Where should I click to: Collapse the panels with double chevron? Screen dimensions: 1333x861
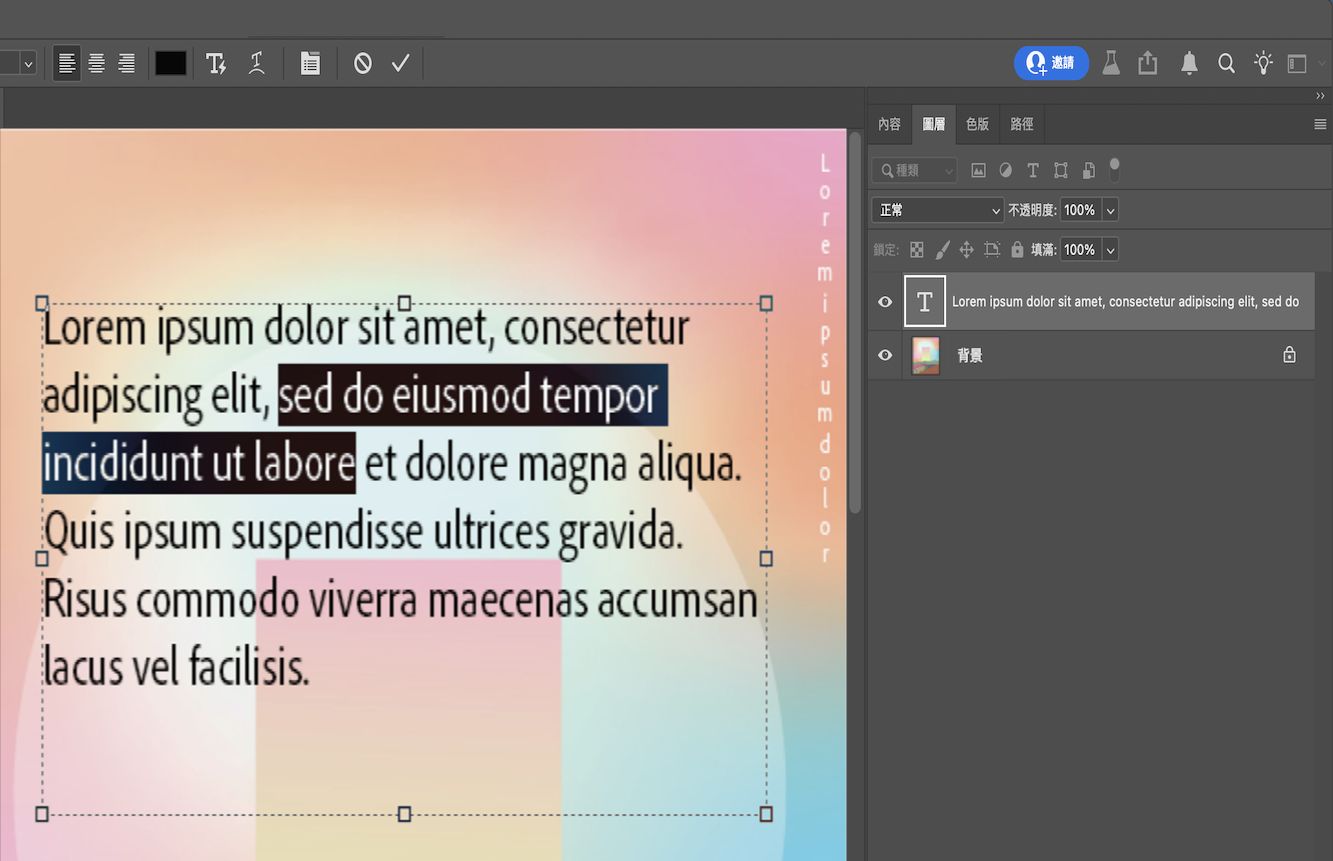click(x=1320, y=96)
